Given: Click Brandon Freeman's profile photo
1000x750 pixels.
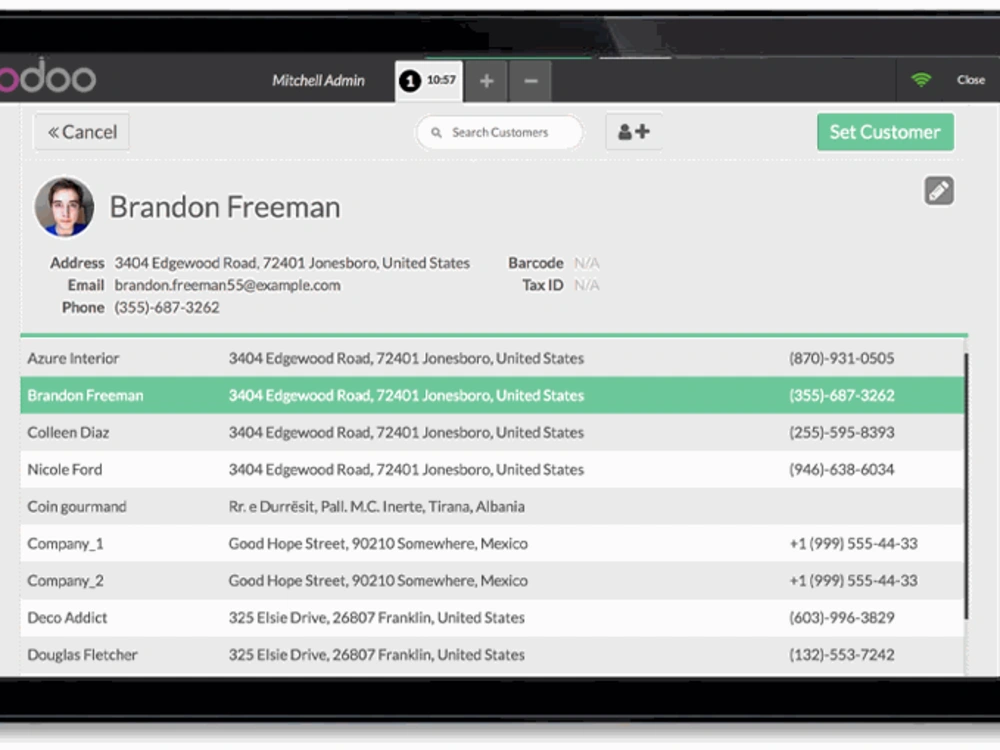Looking at the screenshot, I should tap(64, 207).
